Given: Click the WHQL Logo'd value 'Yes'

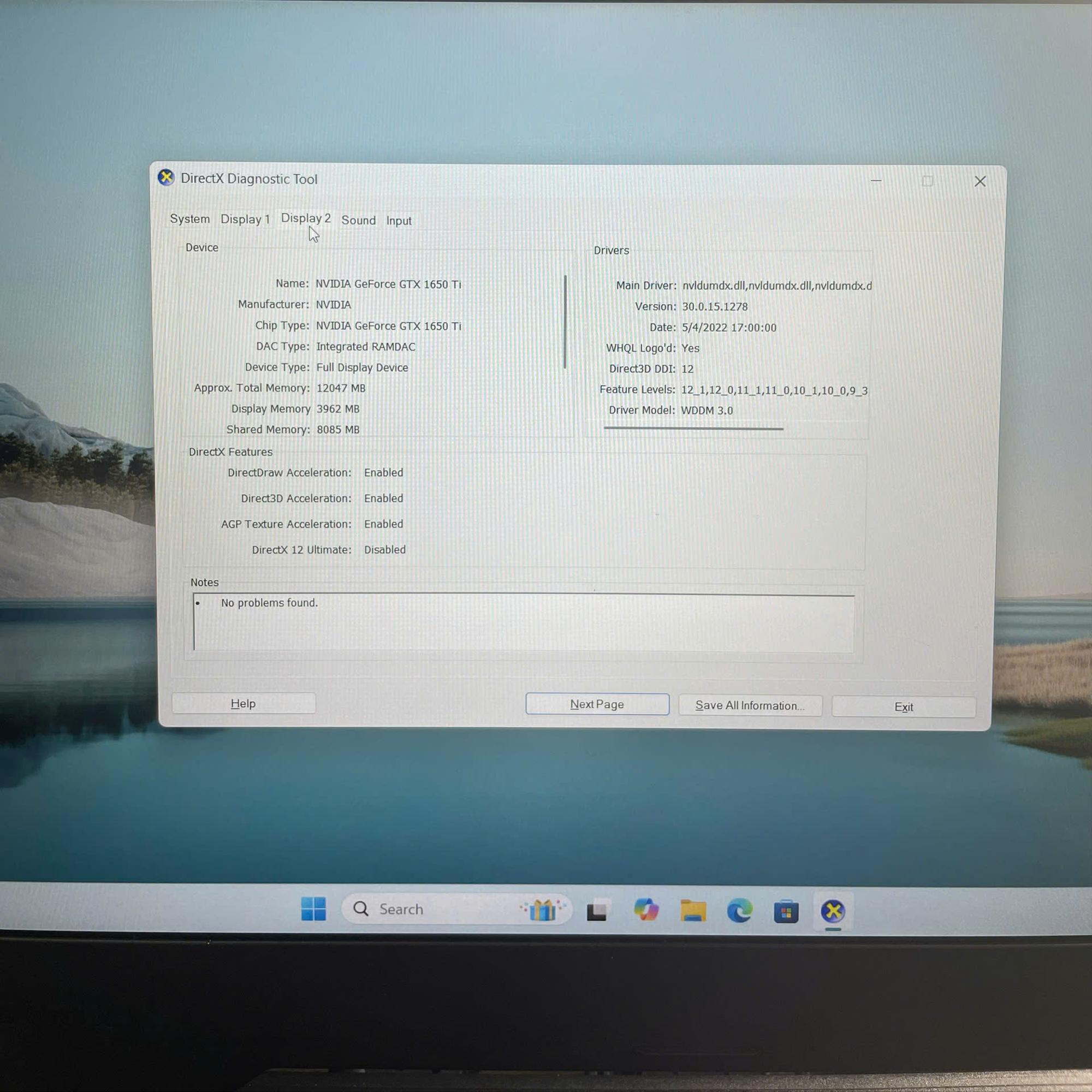Looking at the screenshot, I should 690,348.
